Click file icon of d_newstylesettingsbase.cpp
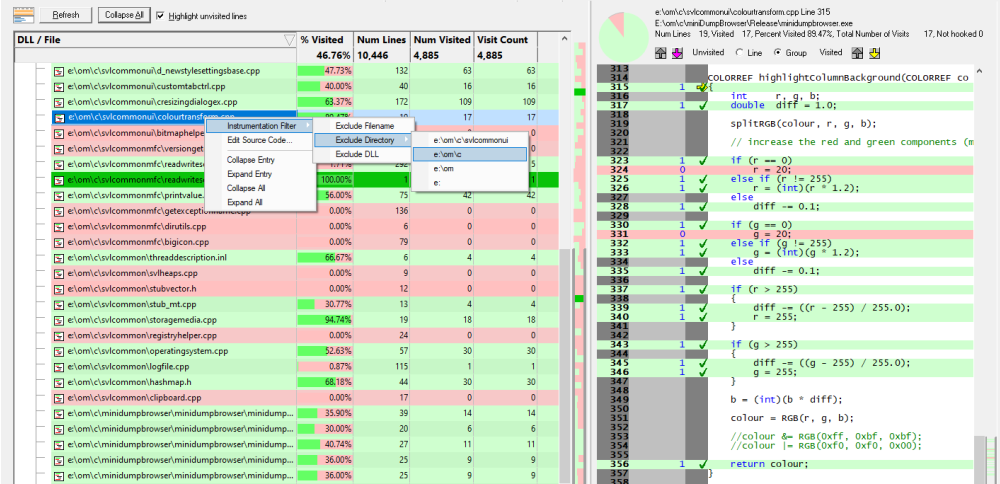 [59, 71]
